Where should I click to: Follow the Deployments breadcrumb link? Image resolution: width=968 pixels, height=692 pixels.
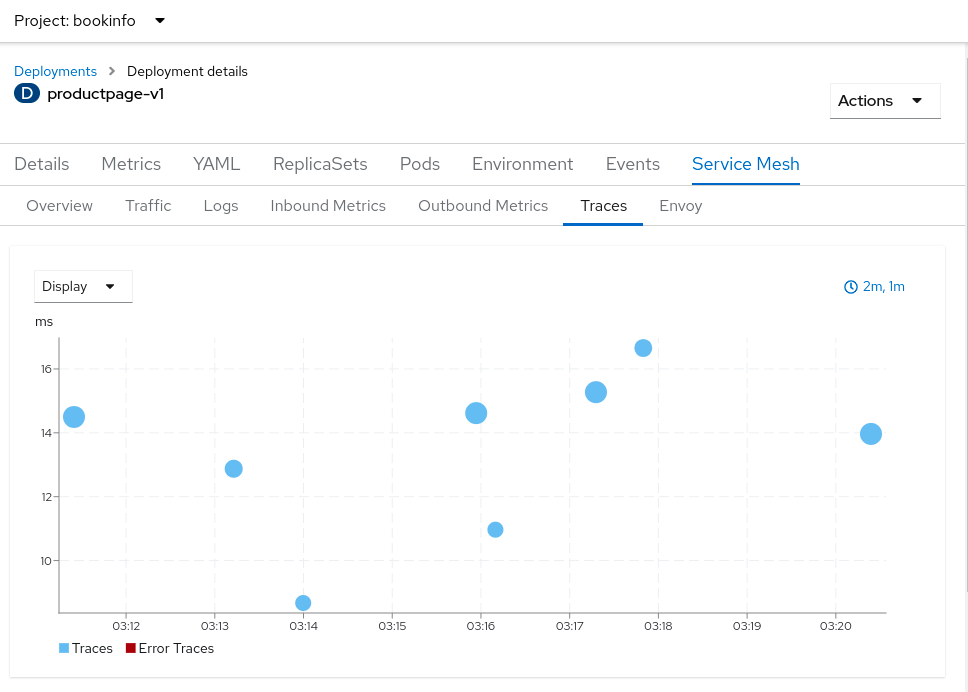click(x=55, y=72)
